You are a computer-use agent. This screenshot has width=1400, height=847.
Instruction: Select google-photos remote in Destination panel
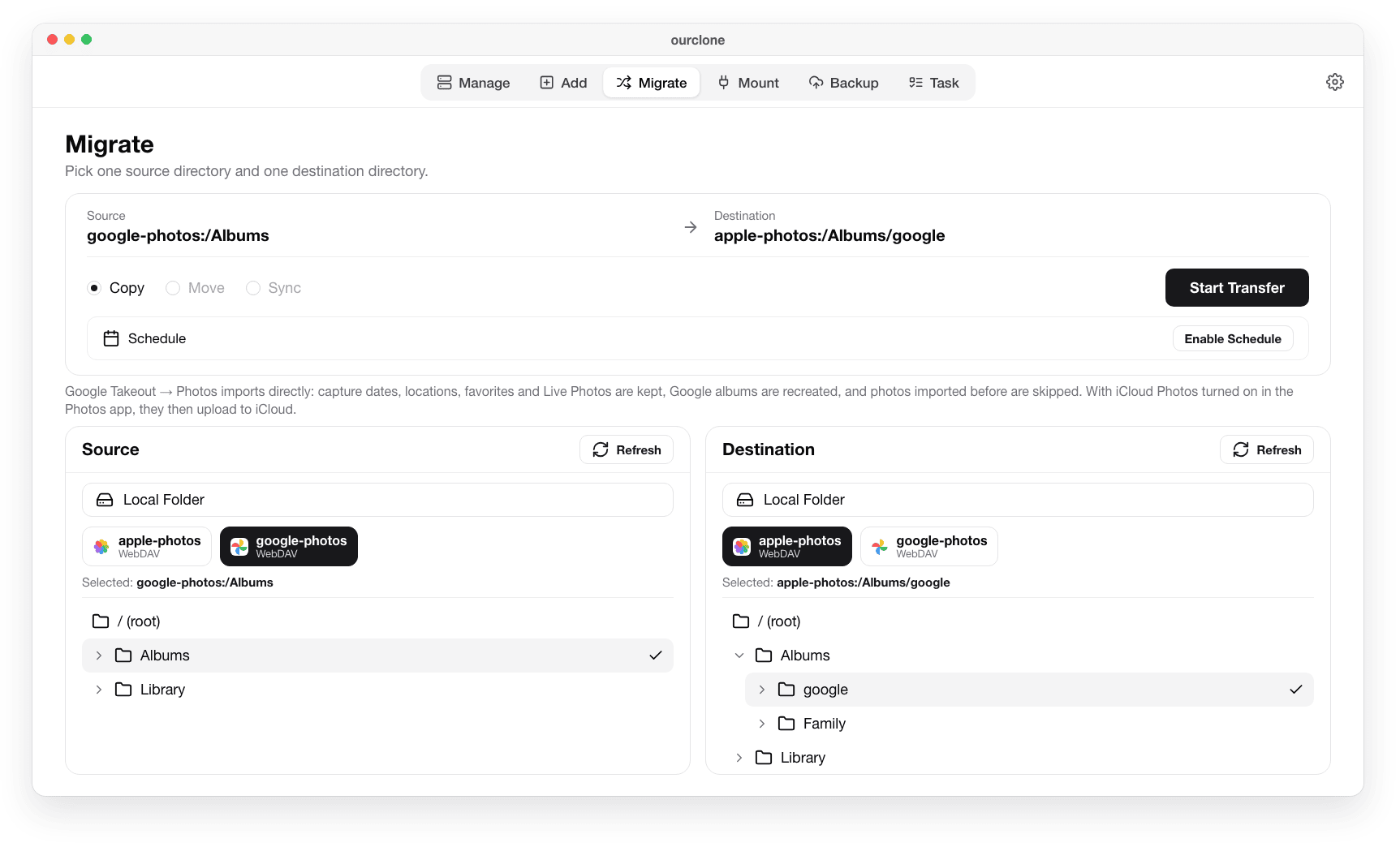pyautogui.click(x=929, y=547)
